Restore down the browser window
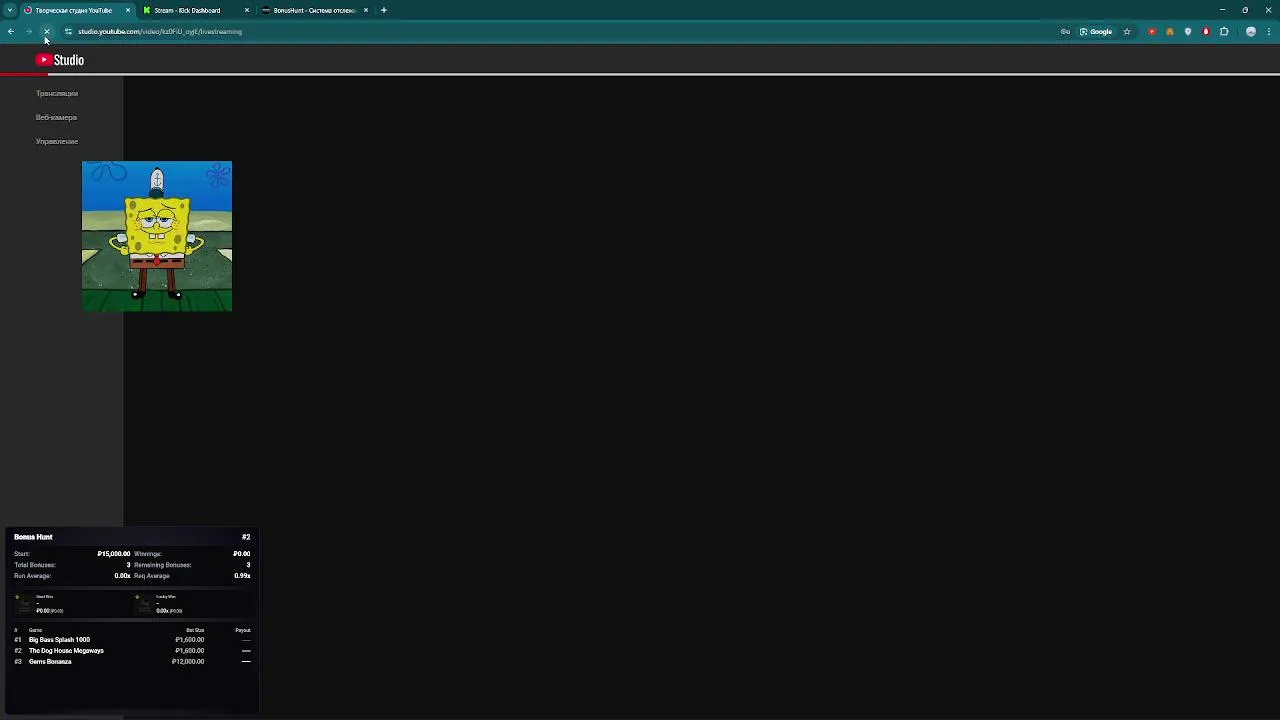The height and width of the screenshot is (720, 1280). pos(1245,10)
